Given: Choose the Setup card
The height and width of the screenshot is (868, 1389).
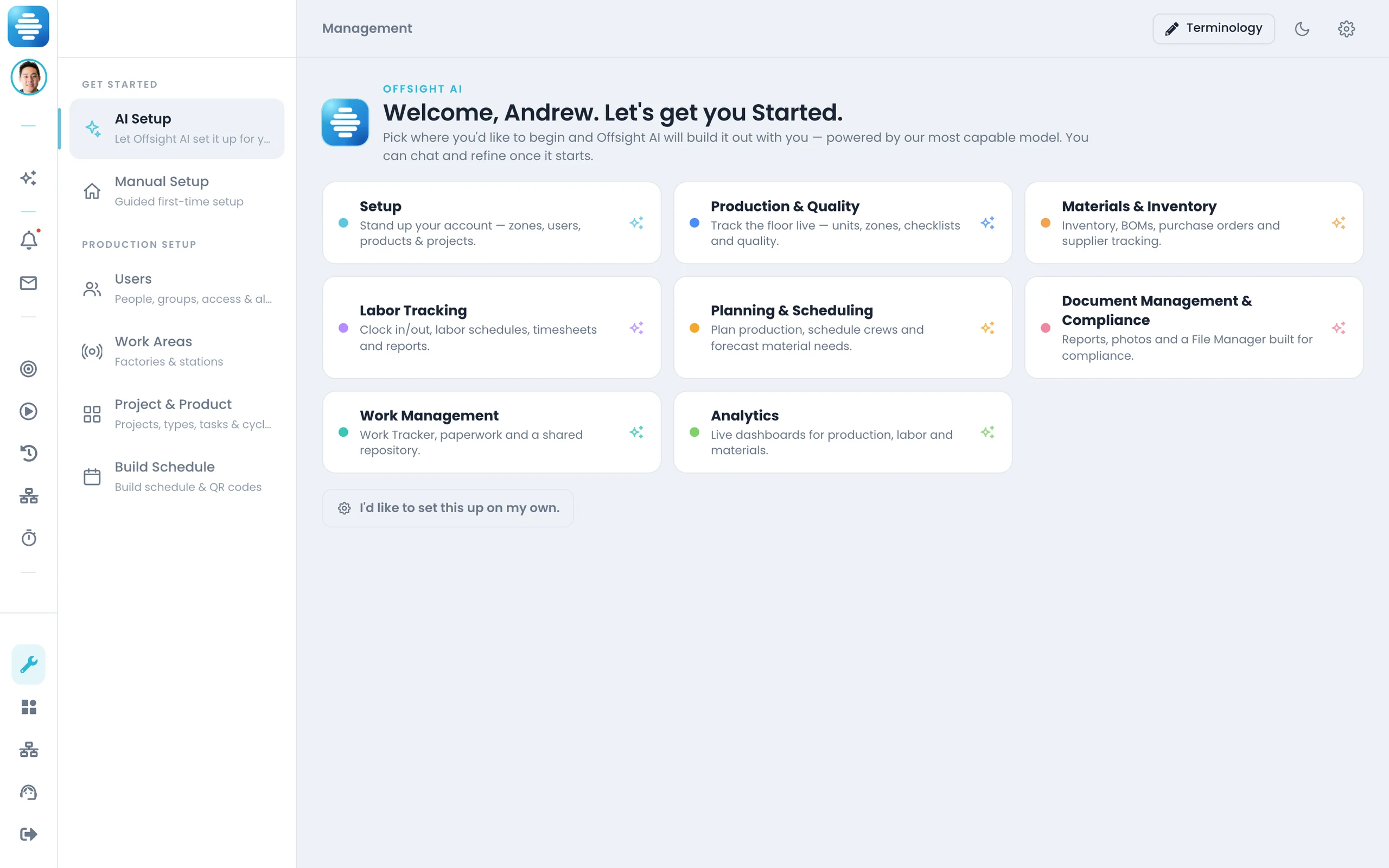Looking at the screenshot, I should pos(492,223).
